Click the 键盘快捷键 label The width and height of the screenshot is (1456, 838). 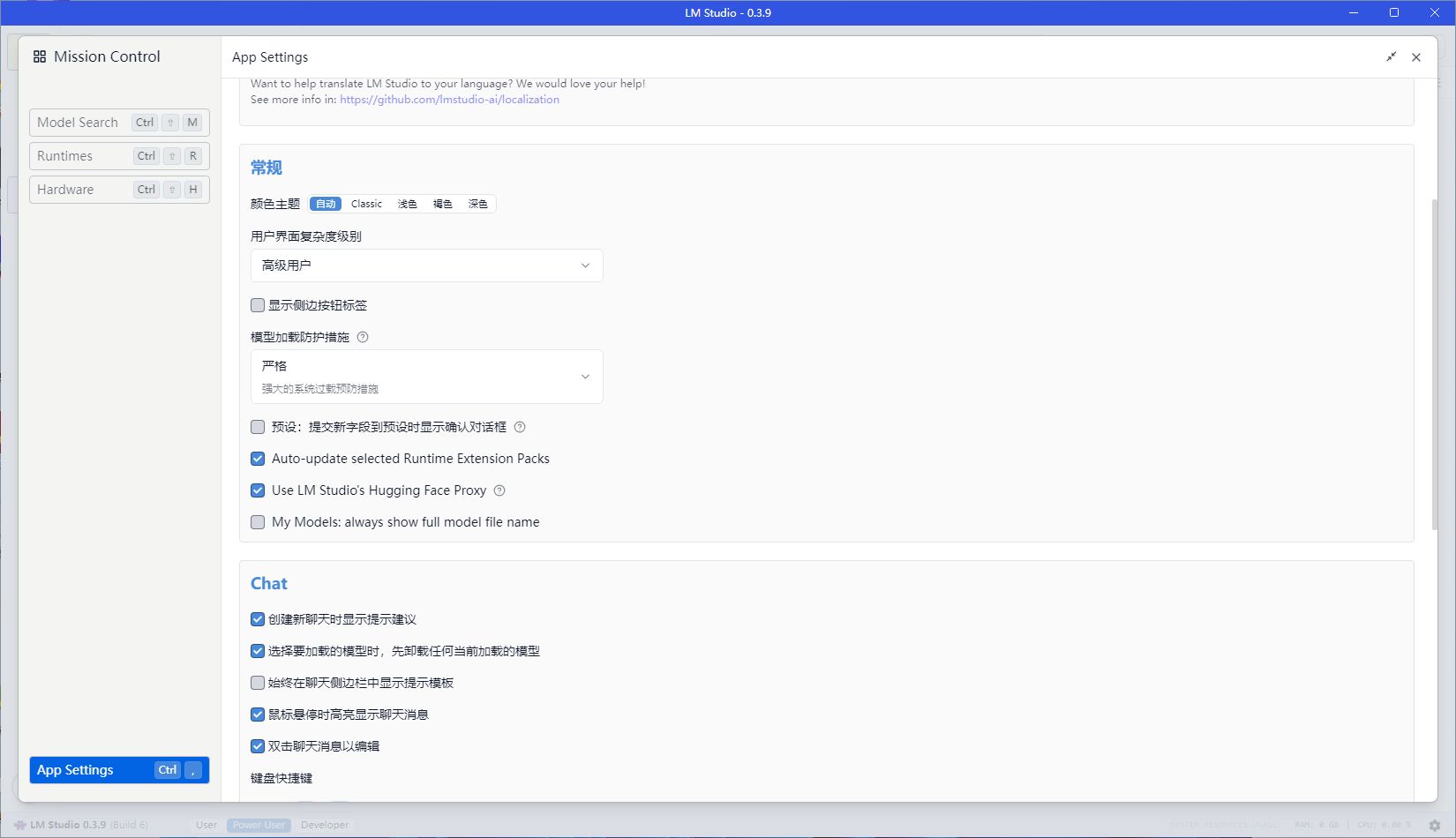tap(281, 778)
